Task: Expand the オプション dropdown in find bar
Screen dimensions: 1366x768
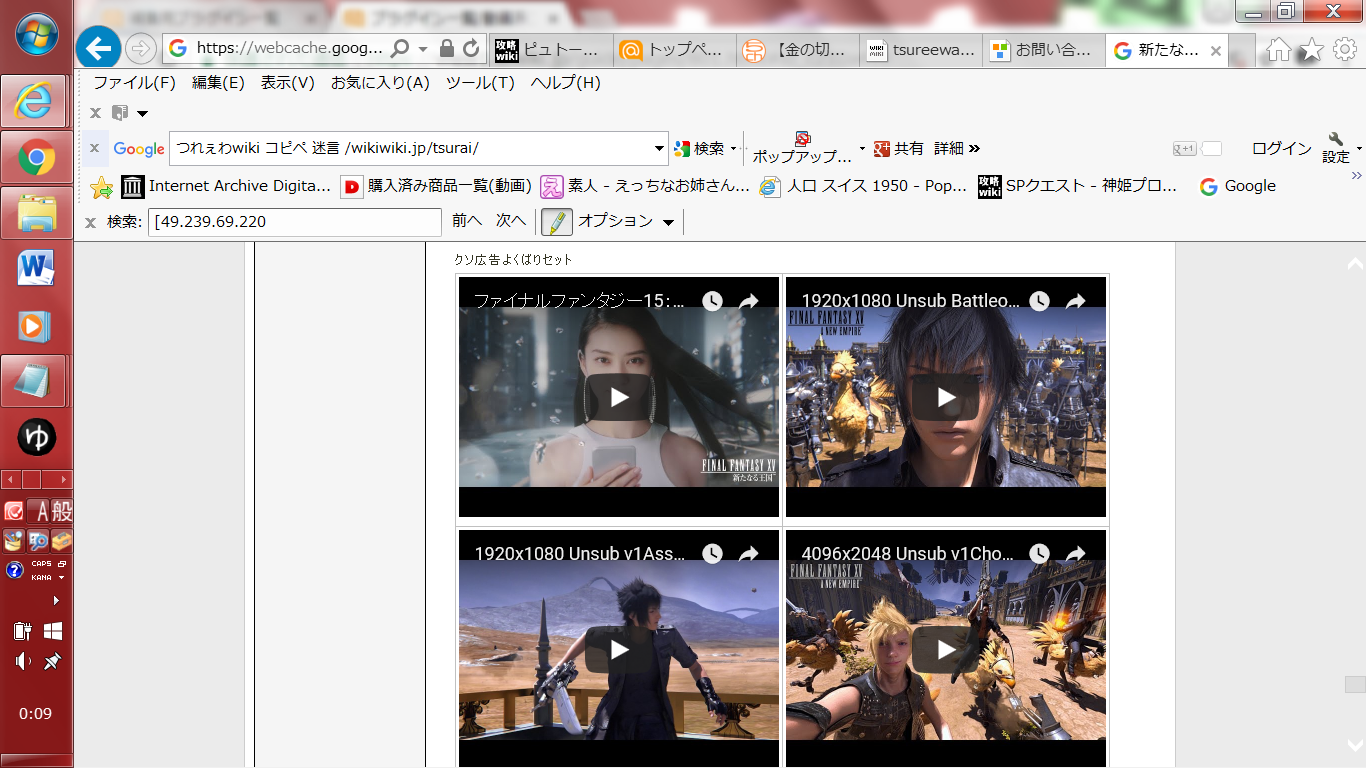Action: coord(668,222)
